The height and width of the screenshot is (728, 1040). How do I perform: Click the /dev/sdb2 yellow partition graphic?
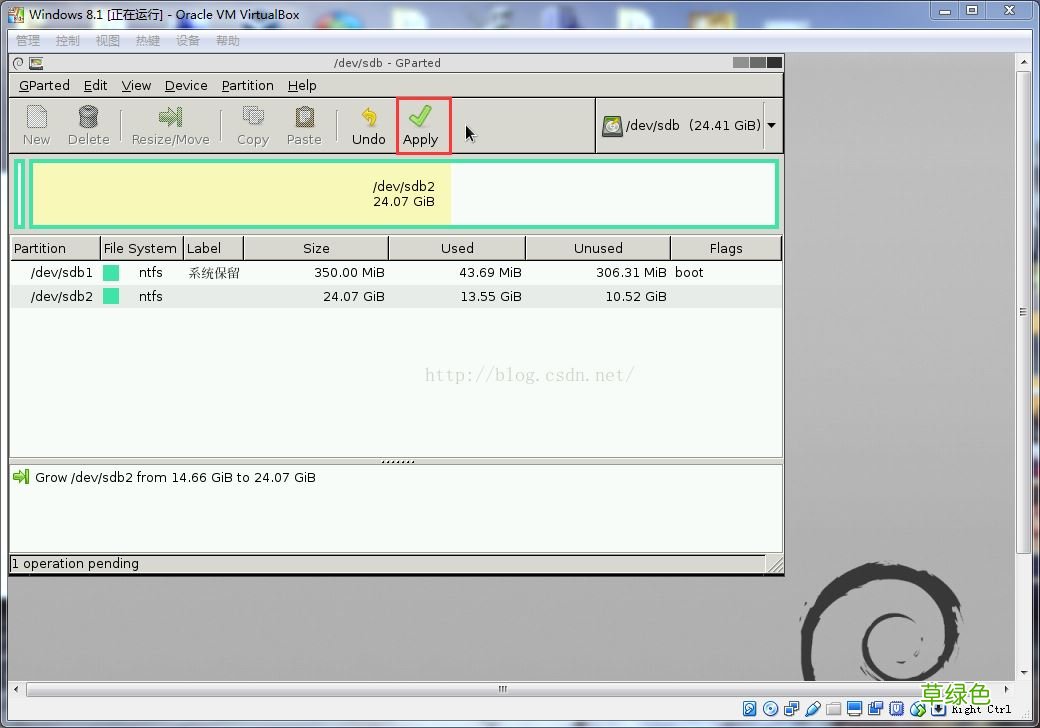coord(241,194)
